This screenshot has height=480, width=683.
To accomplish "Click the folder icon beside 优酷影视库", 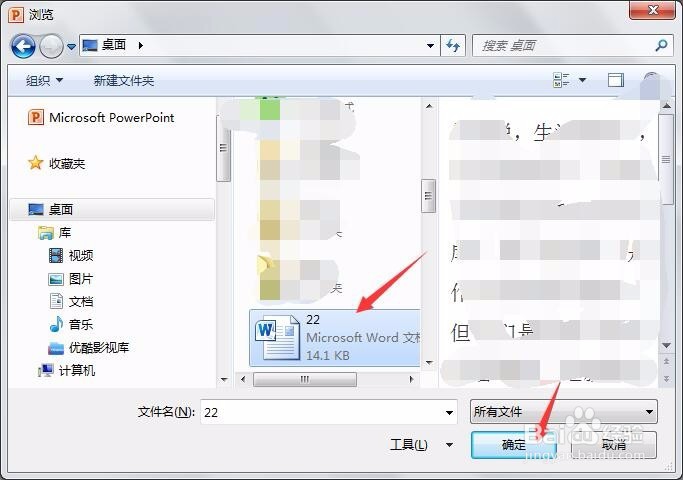I will 56,348.
